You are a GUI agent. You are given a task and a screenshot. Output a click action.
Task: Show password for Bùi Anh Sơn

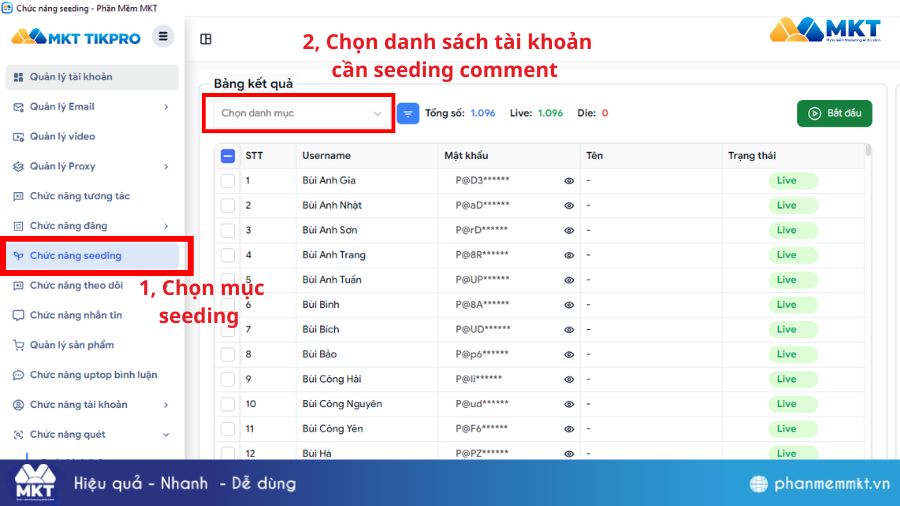click(x=569, y=231)
